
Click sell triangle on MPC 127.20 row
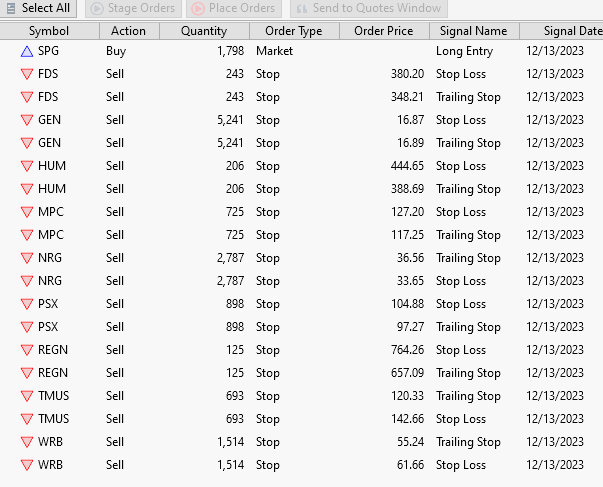[27, 212]
